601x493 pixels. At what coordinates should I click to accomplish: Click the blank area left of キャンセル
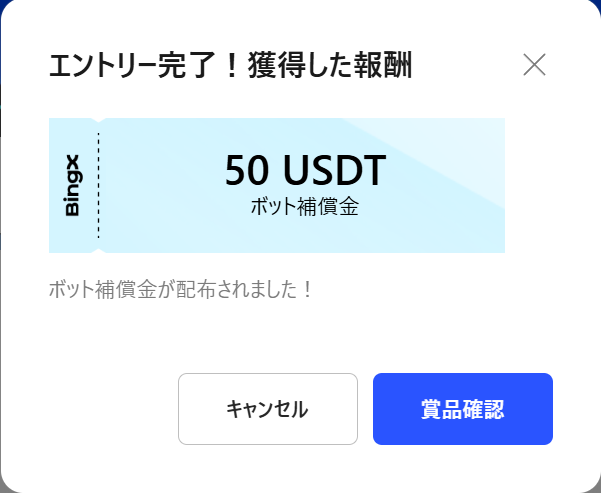coord(113,409)
